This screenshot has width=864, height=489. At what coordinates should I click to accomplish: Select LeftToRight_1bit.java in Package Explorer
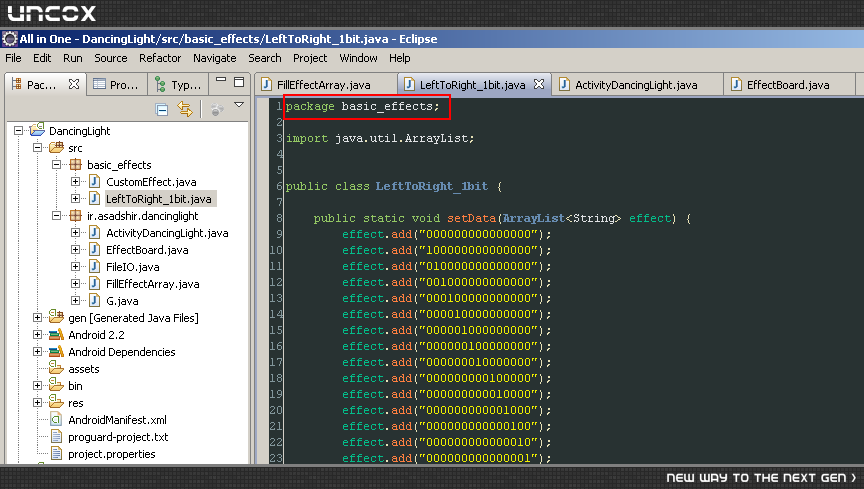point(159,199)
